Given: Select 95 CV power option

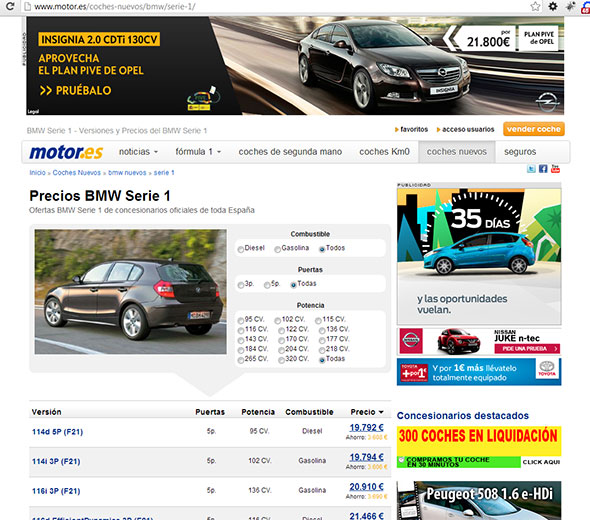Looking at the screenshot, I should [x=241, y=321].
